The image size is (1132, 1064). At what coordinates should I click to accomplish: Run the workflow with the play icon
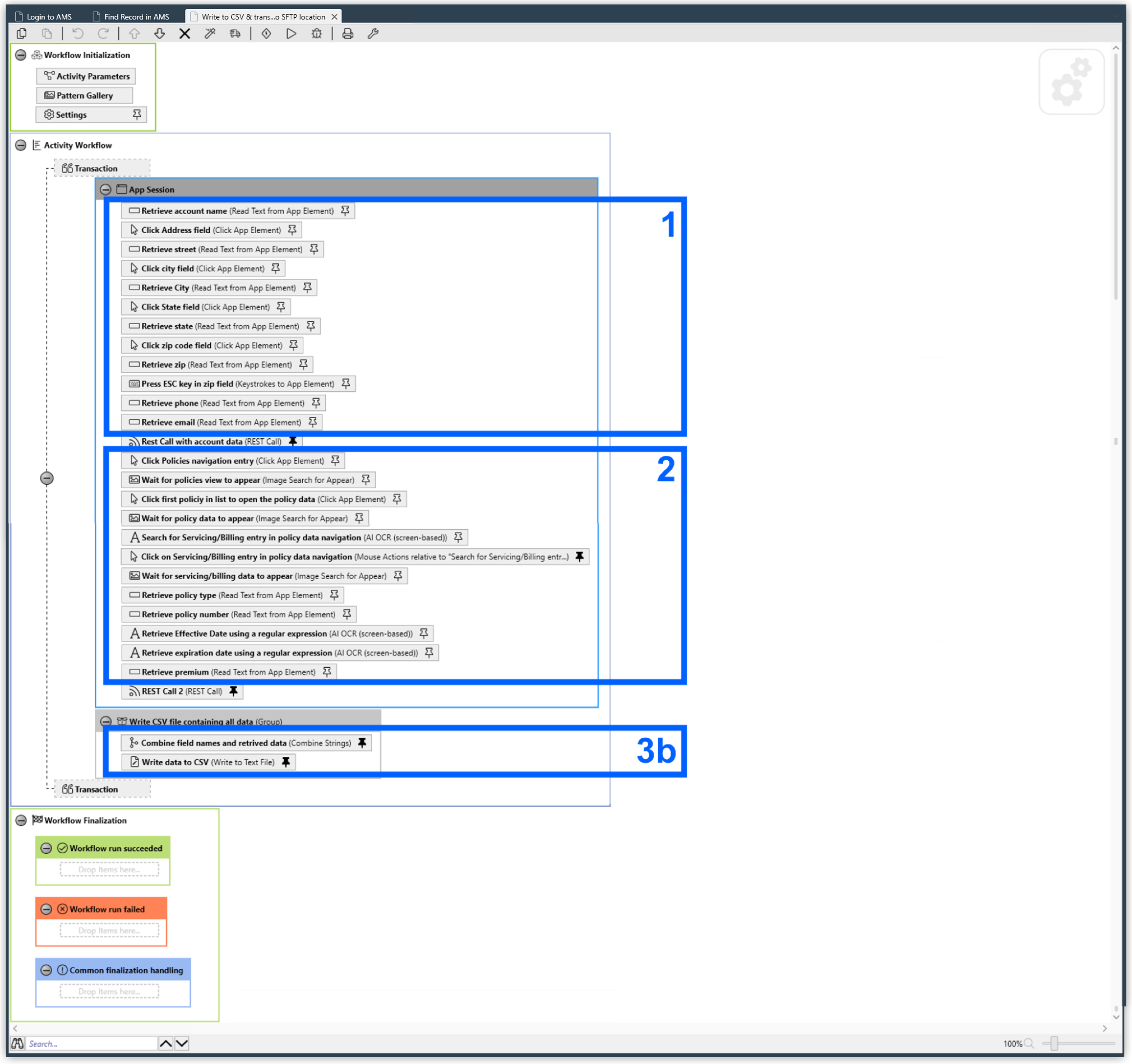[291, 34]
